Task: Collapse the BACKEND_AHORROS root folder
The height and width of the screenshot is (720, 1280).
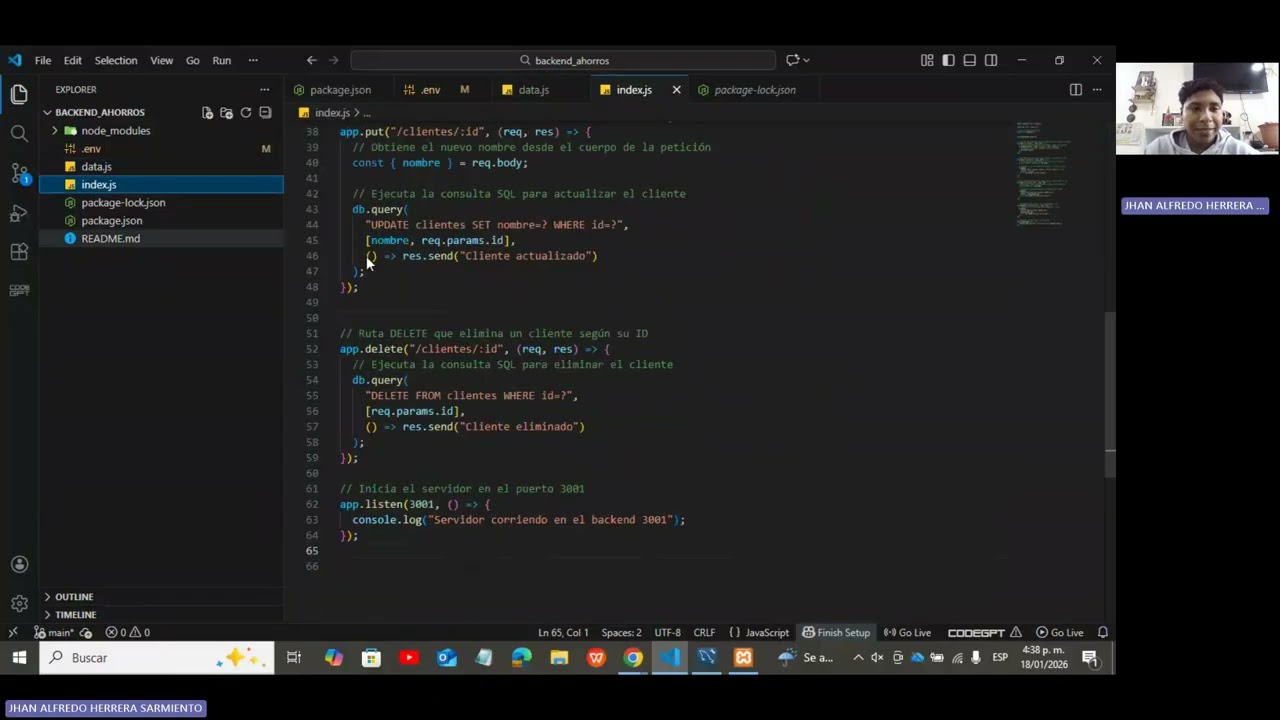Action: point(99,113)
